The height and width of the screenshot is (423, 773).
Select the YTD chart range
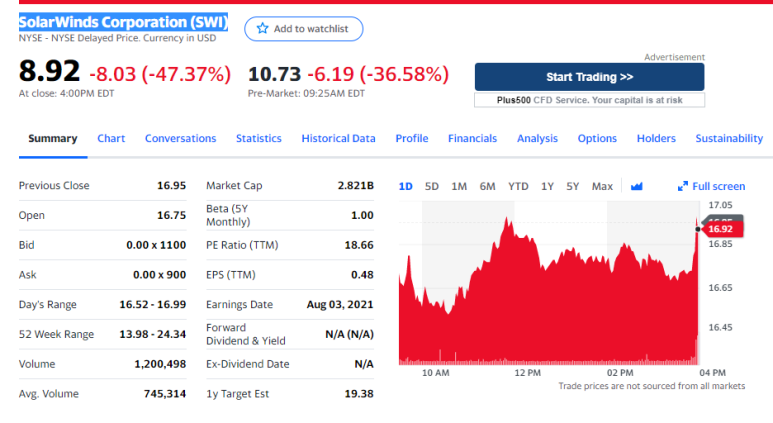(518, 186)
